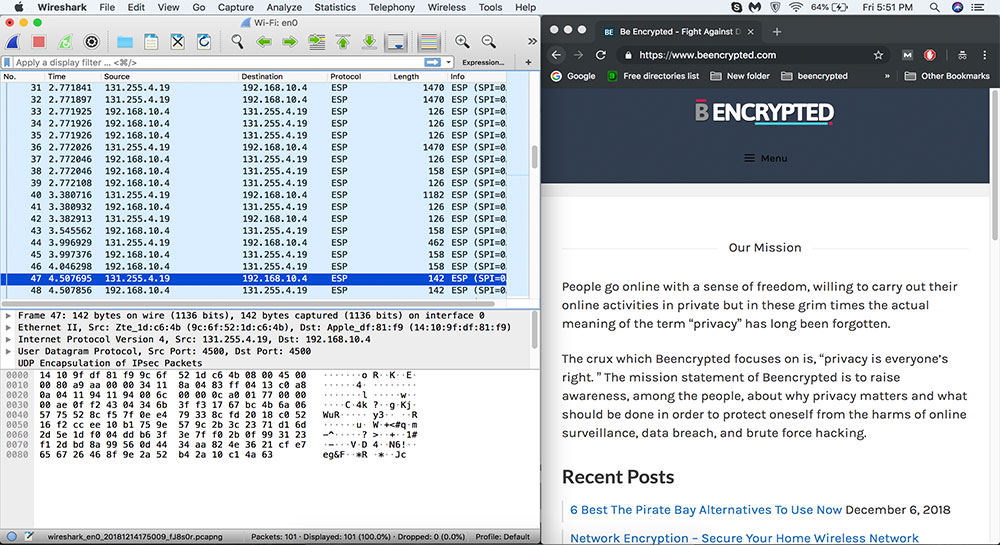Edit capture file properties pencil icon
Viewport: 1000px width, 545px height.
point(29,537)
